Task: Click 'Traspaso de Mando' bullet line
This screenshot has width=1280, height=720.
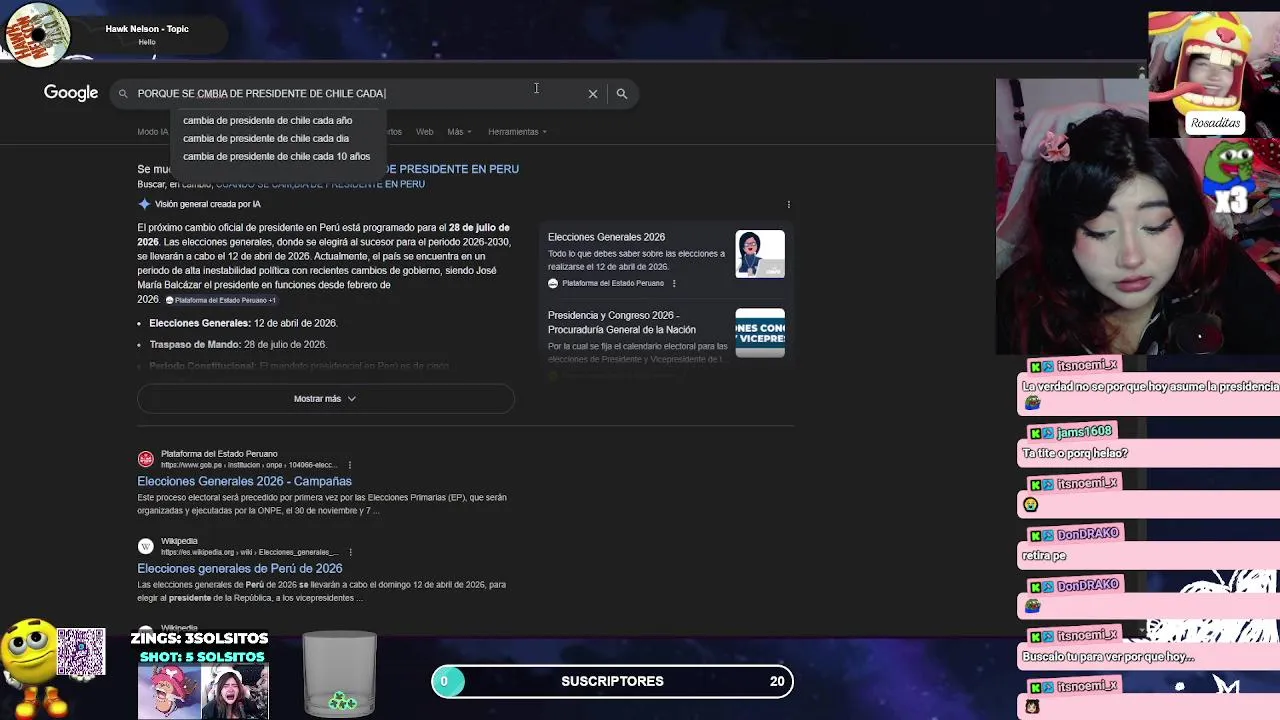Action: [238, 344]
